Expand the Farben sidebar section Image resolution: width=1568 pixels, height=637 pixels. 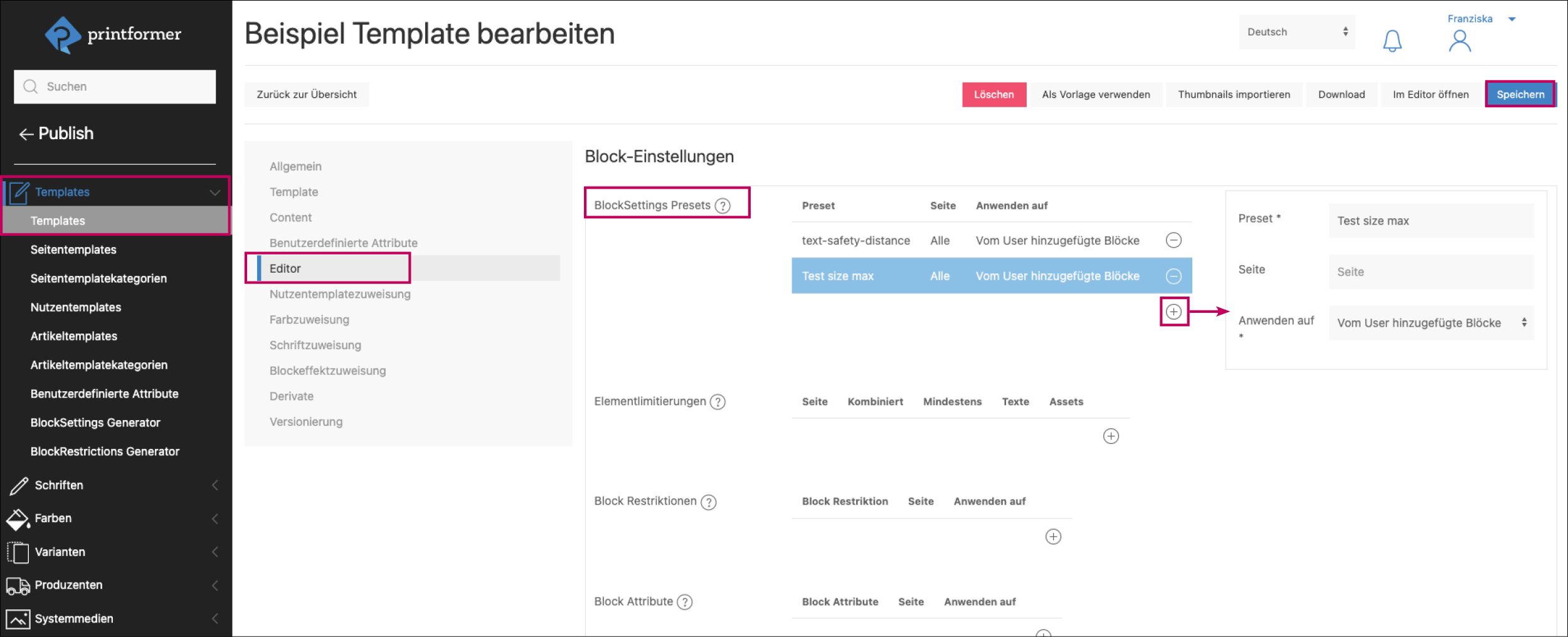point(215,519)
